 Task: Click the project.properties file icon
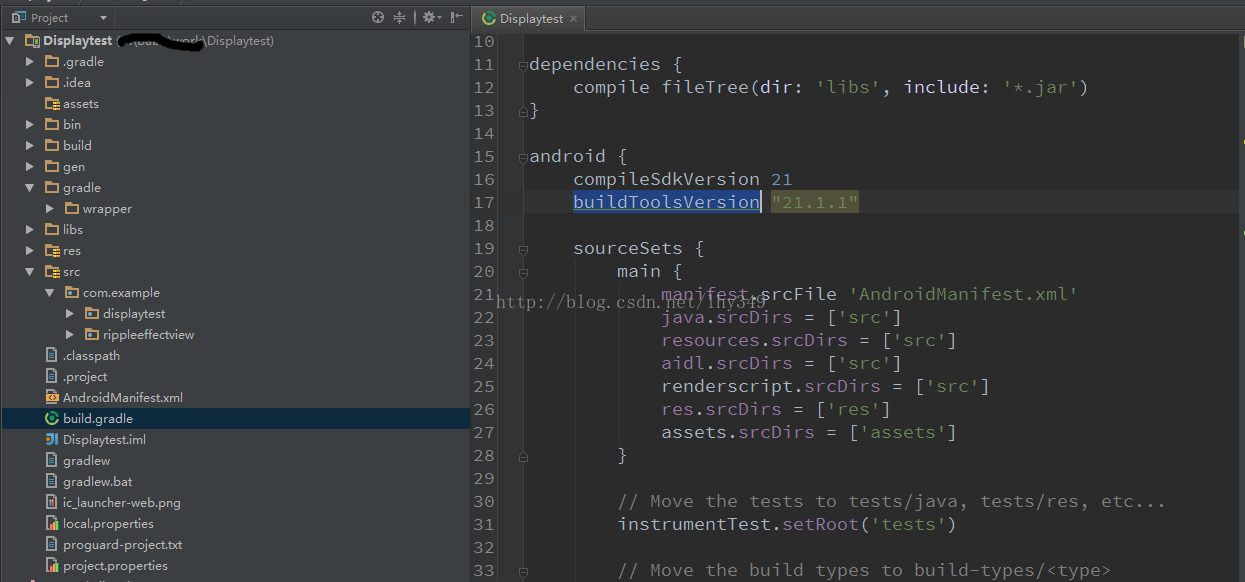pos(52,566)
